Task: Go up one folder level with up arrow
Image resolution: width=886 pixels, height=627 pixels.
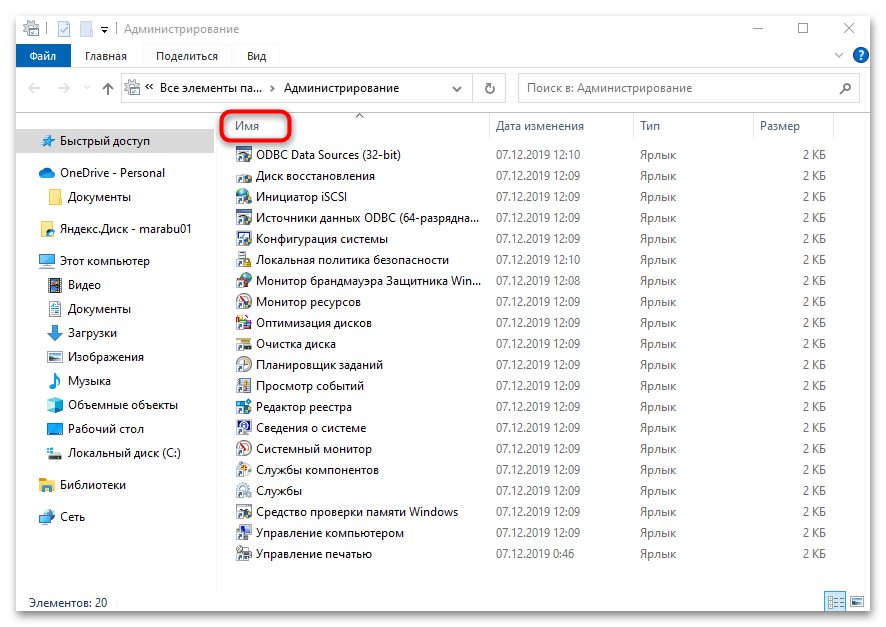Action: click(x=108, y=88)
